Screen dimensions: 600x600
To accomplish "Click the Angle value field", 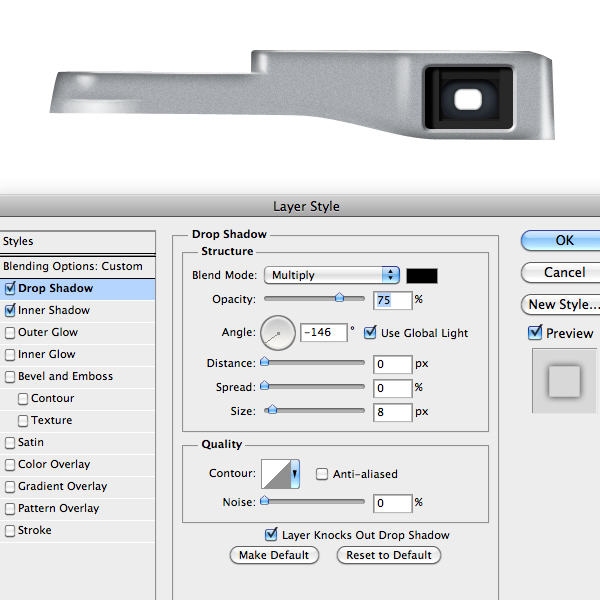I will coord(324,332).
